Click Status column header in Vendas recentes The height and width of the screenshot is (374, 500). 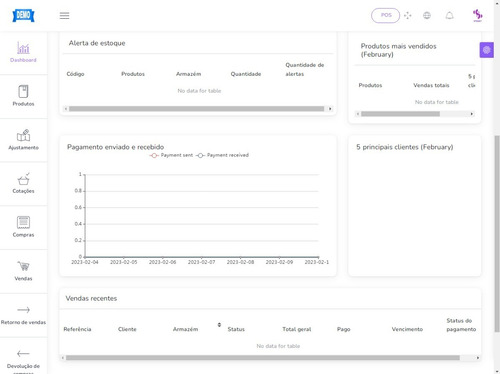click(236, 329)
